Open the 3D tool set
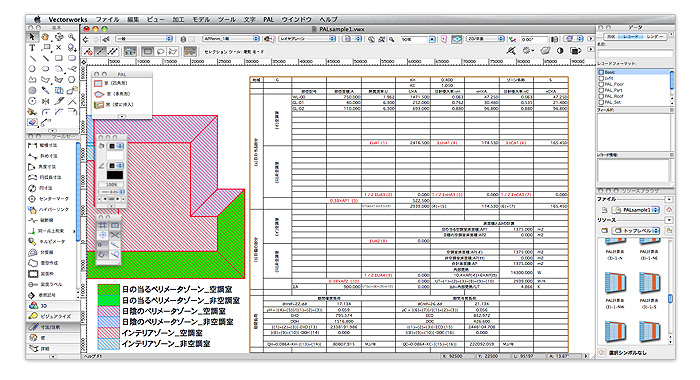The height and width of the screenshot is (380, 700). coord(53,306)
